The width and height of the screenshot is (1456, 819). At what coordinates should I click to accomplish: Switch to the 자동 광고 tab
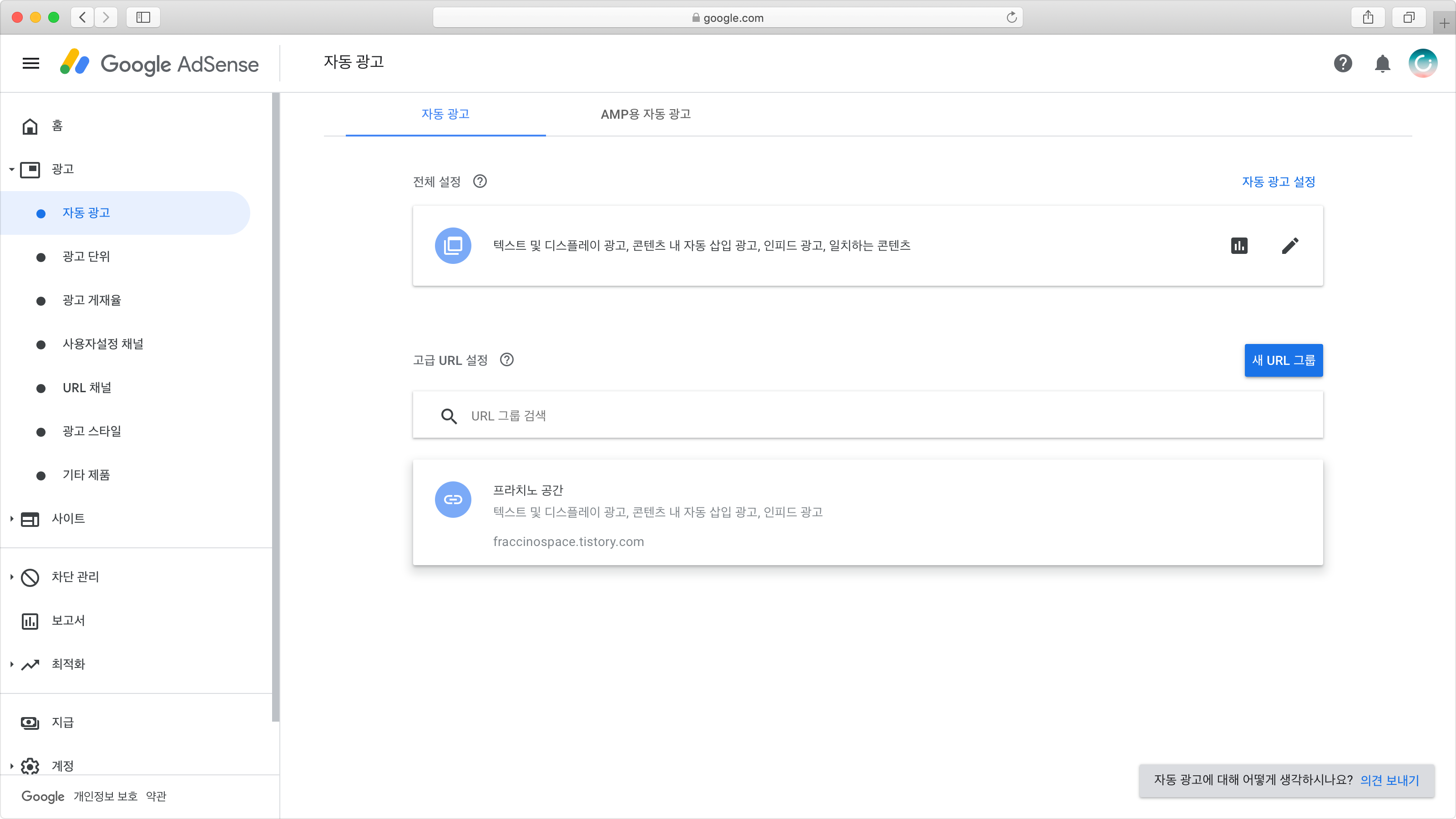pos(445,114)
